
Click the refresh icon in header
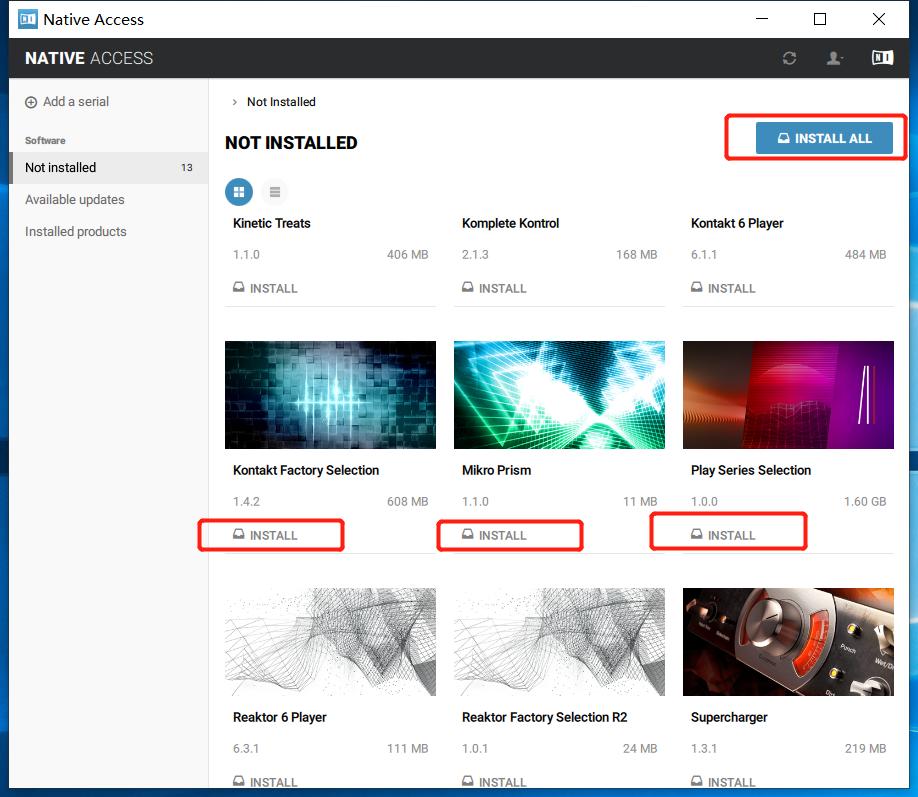tap(789, 58)
